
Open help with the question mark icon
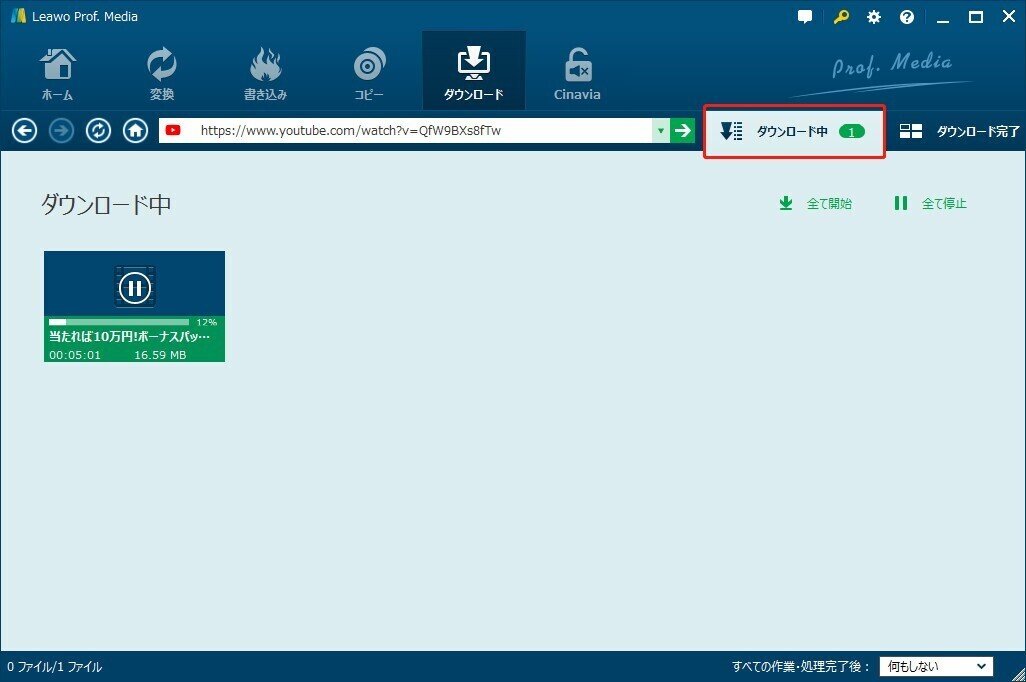[907, 17]
